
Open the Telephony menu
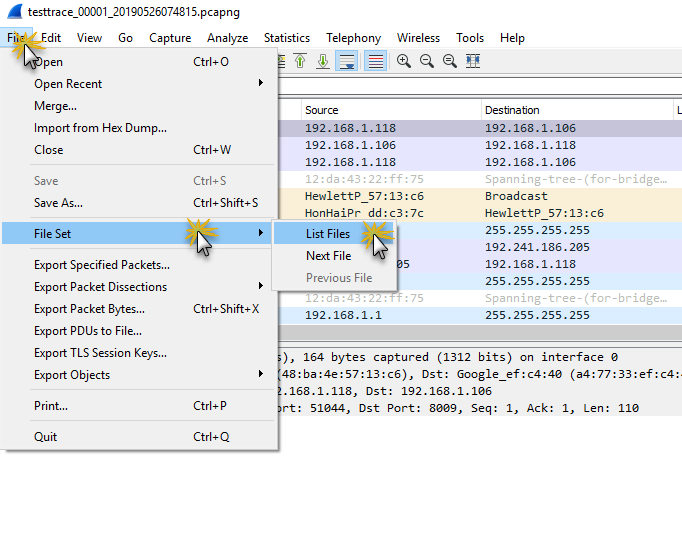pyautogui.click(x=353, y=38)
